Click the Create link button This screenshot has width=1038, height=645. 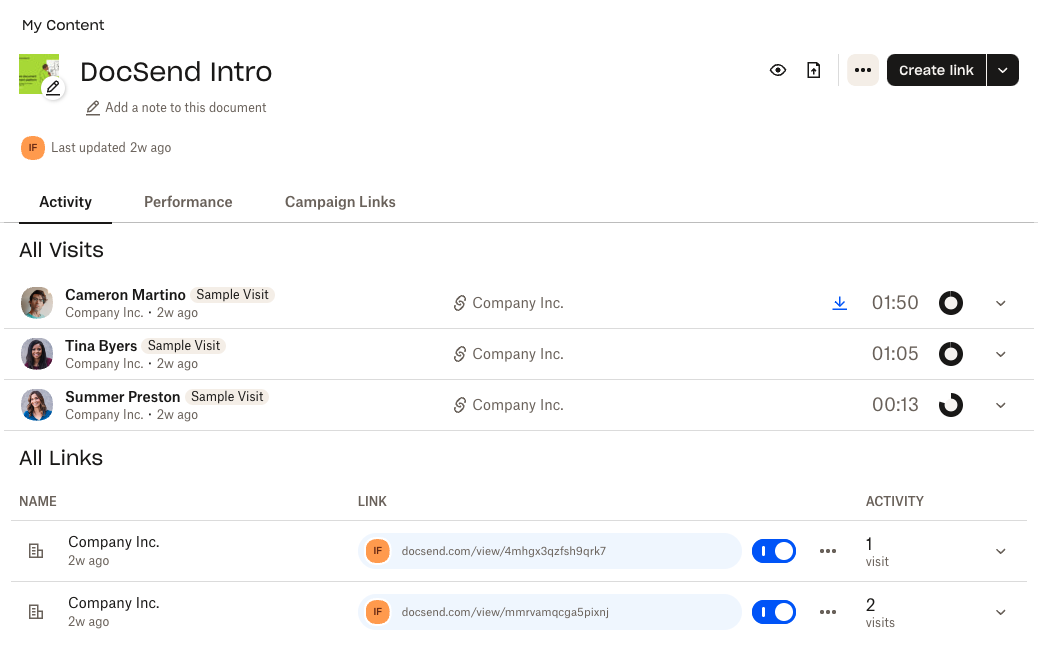click(936, 70)
